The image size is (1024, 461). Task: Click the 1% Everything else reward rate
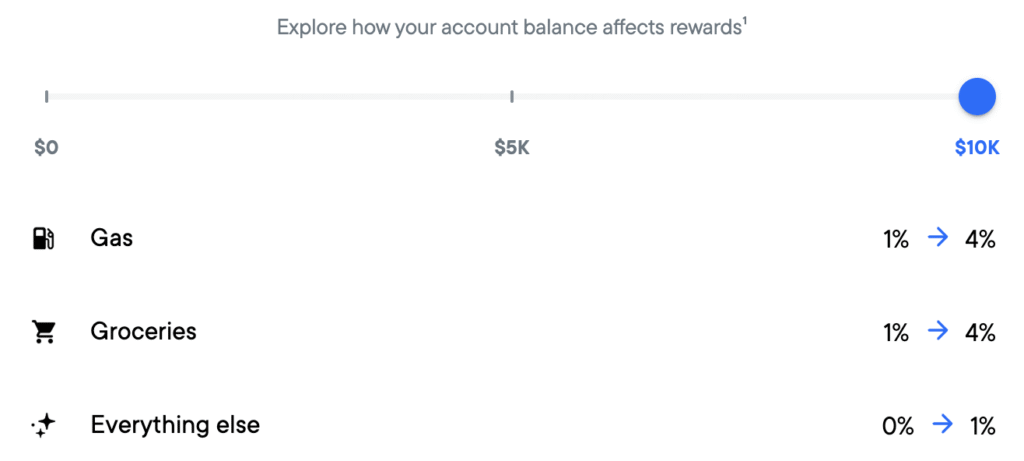982,426
